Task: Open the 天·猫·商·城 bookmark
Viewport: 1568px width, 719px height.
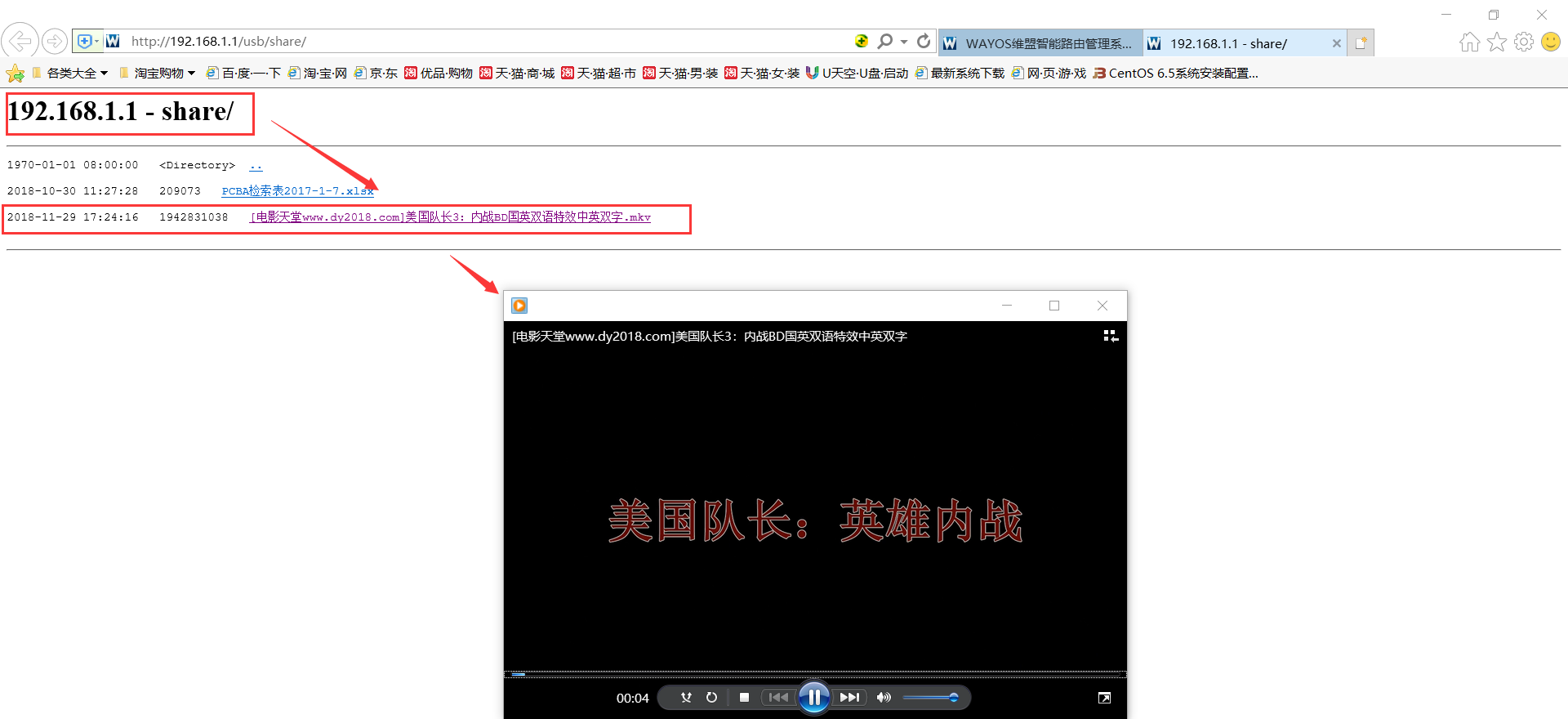Action: click(x=517, y=74)
